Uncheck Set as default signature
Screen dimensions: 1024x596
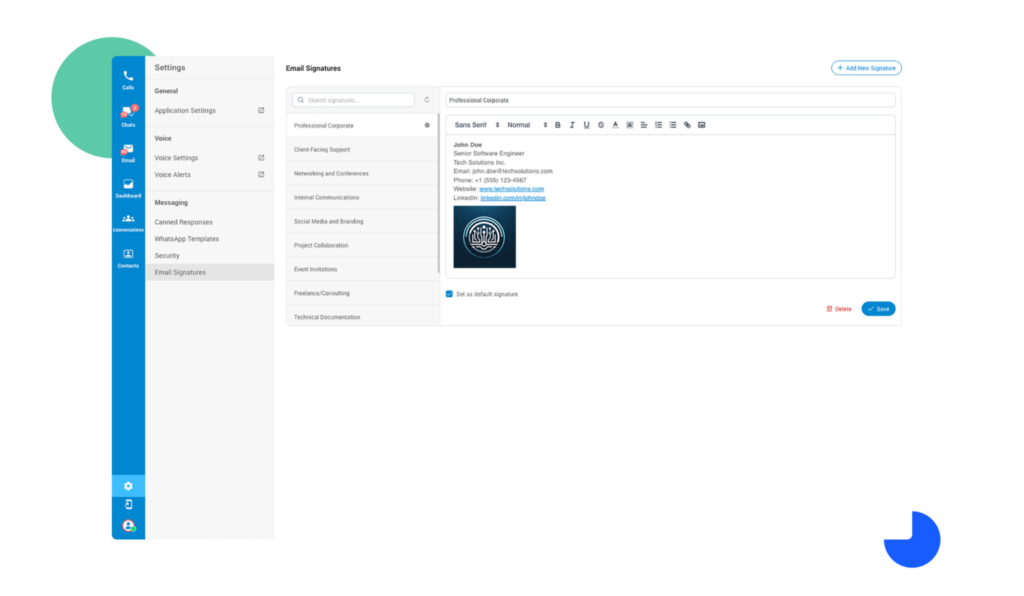click(x=449, y=293)
